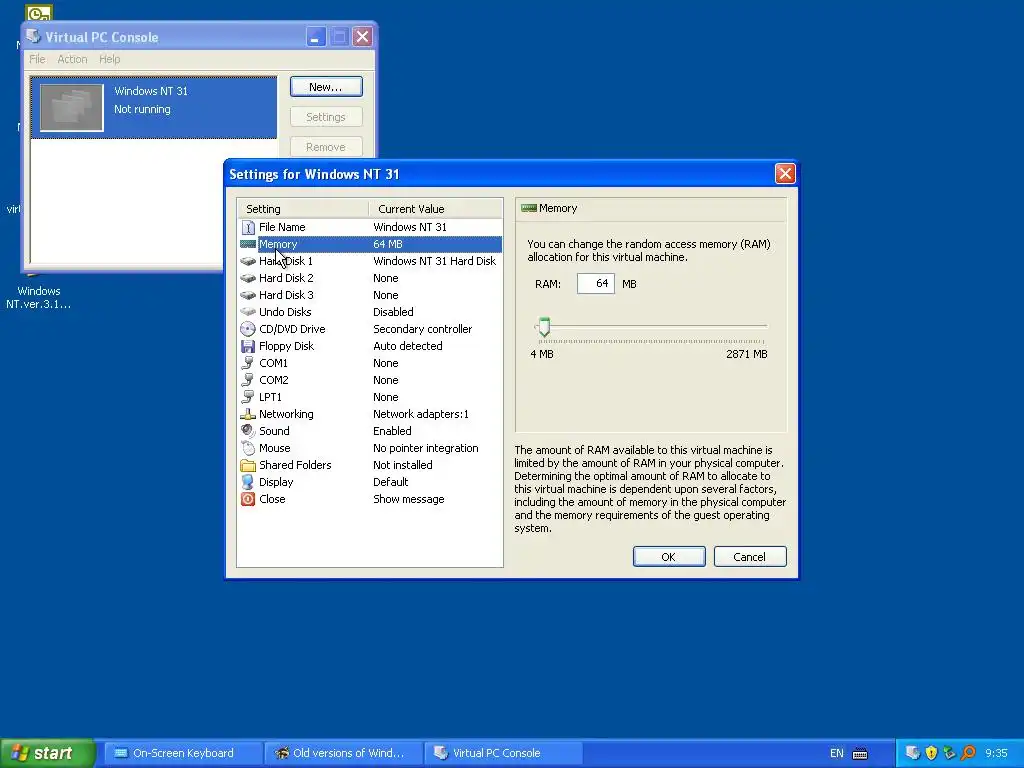Screen dimensions: 1024x768
Task: Select the Display setting label
Action: click(x=276, y=482)
